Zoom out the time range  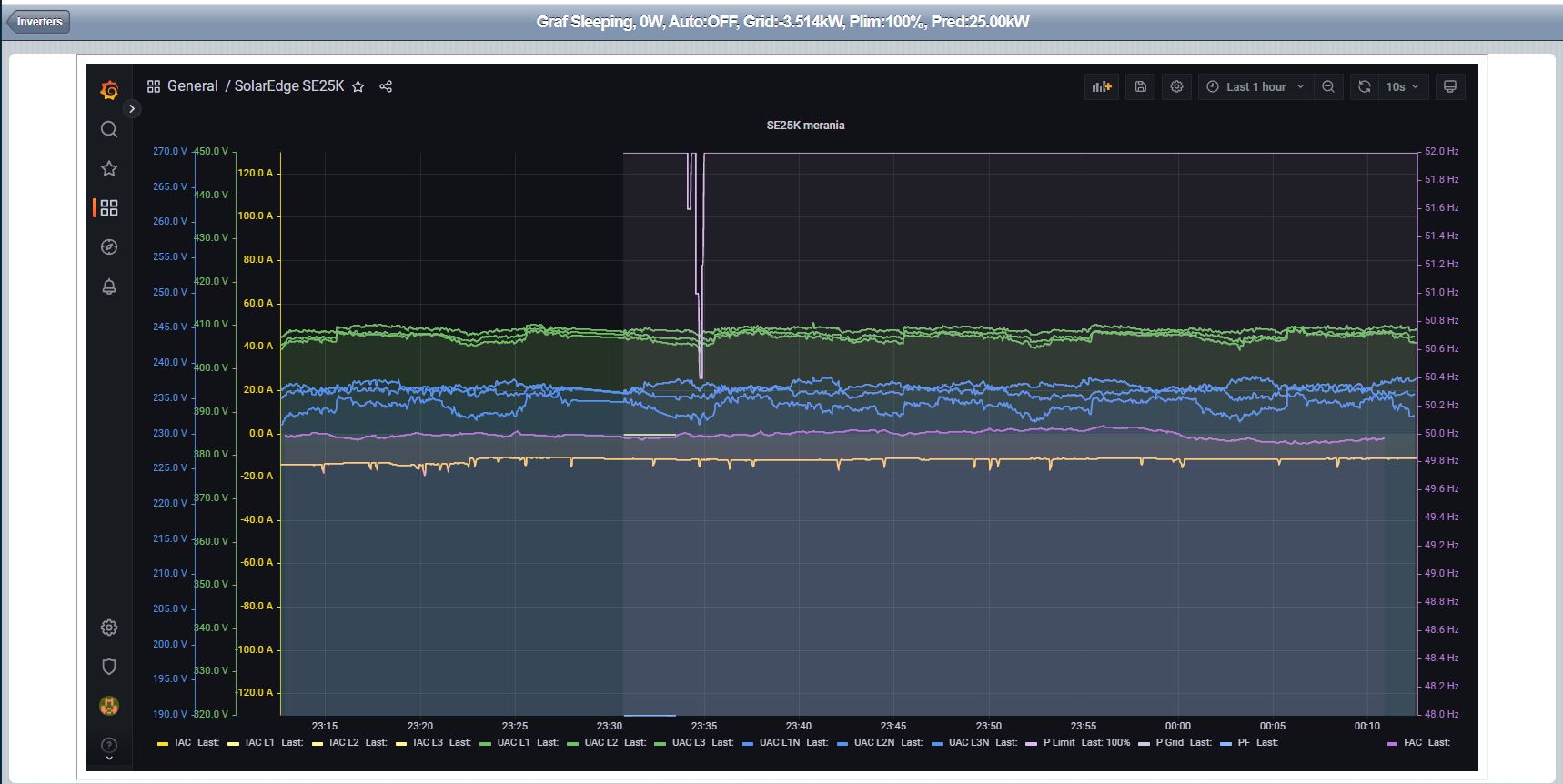pyautogui.click(x=1328, y=86)
